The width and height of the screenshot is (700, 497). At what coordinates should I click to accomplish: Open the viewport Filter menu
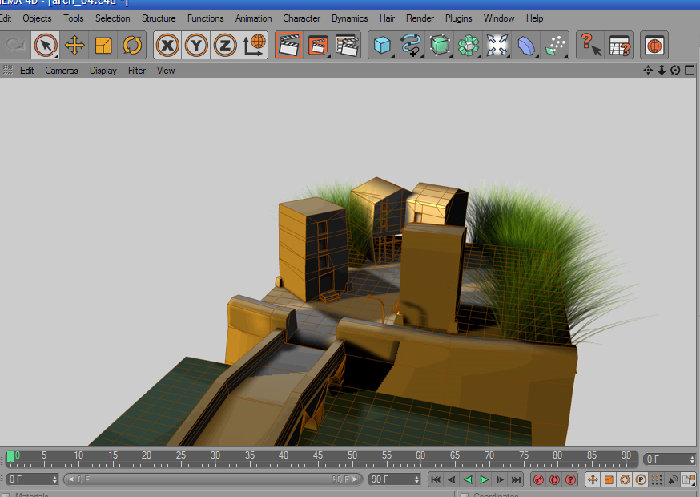(137, 71)
